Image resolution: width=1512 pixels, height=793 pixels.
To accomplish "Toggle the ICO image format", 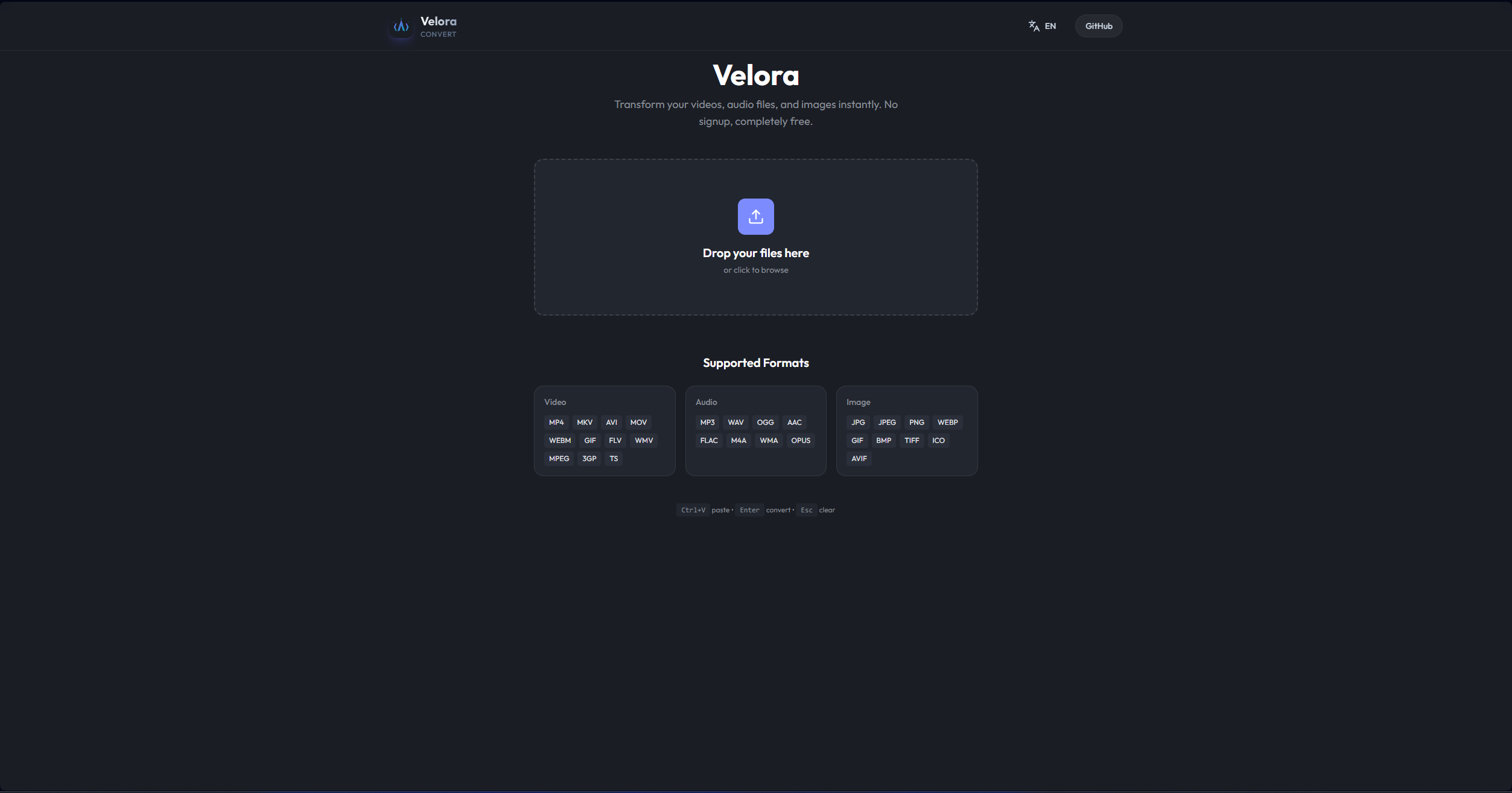I will coord(938,440).
